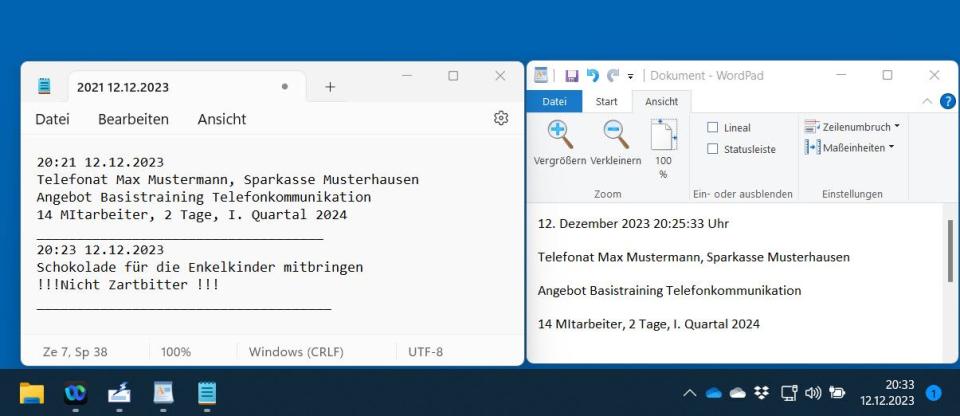
Task: Open File Explorer from the taskbar
Action: click(x=32, y=393)
